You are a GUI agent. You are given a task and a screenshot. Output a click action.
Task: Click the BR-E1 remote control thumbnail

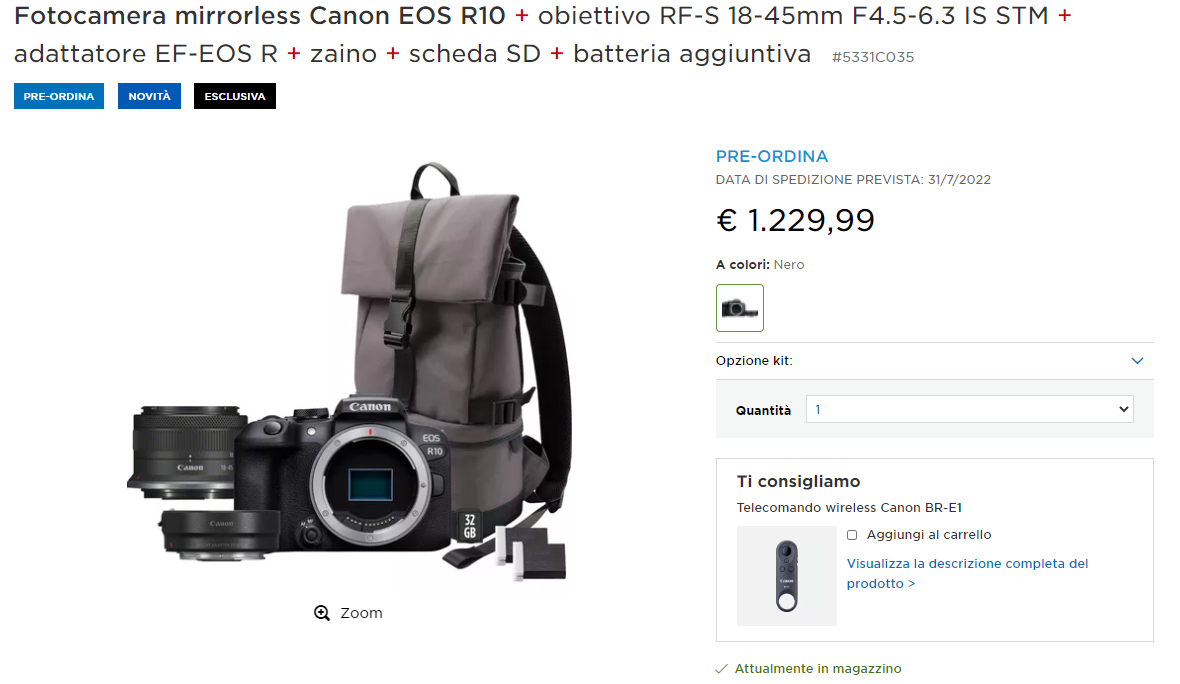coord(786,576)
